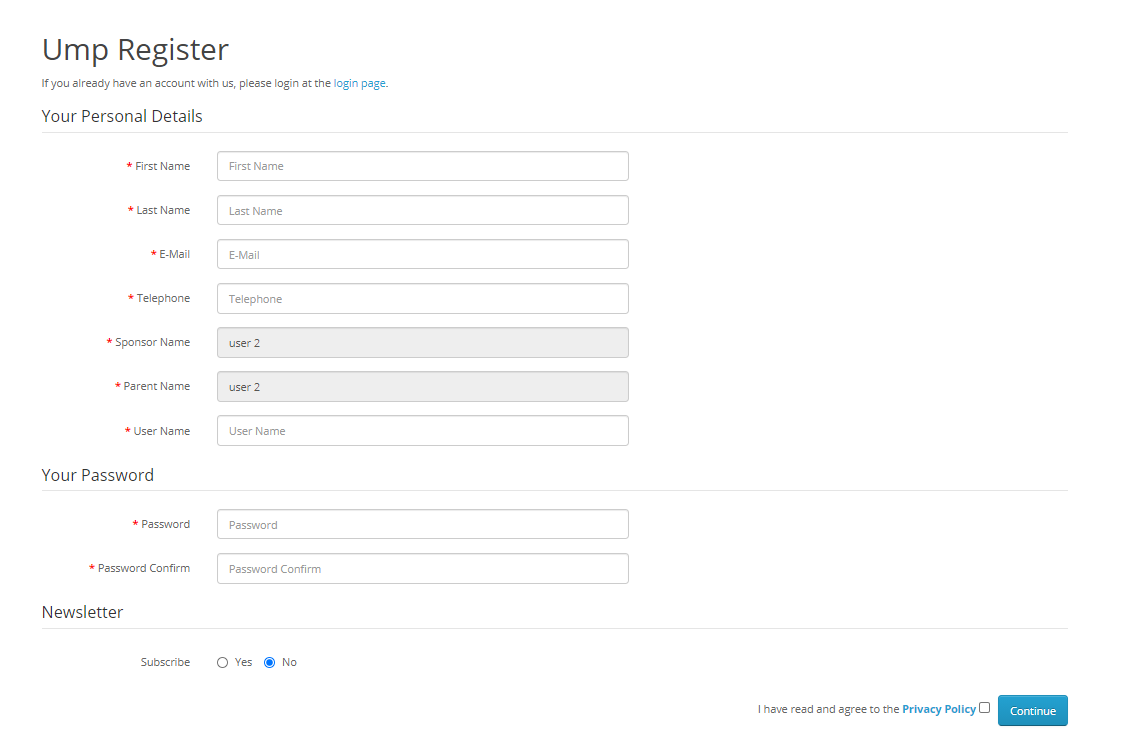Click the greyed-out Parent Name field
Screen dimensions: 1128x749
coord(422,386)
